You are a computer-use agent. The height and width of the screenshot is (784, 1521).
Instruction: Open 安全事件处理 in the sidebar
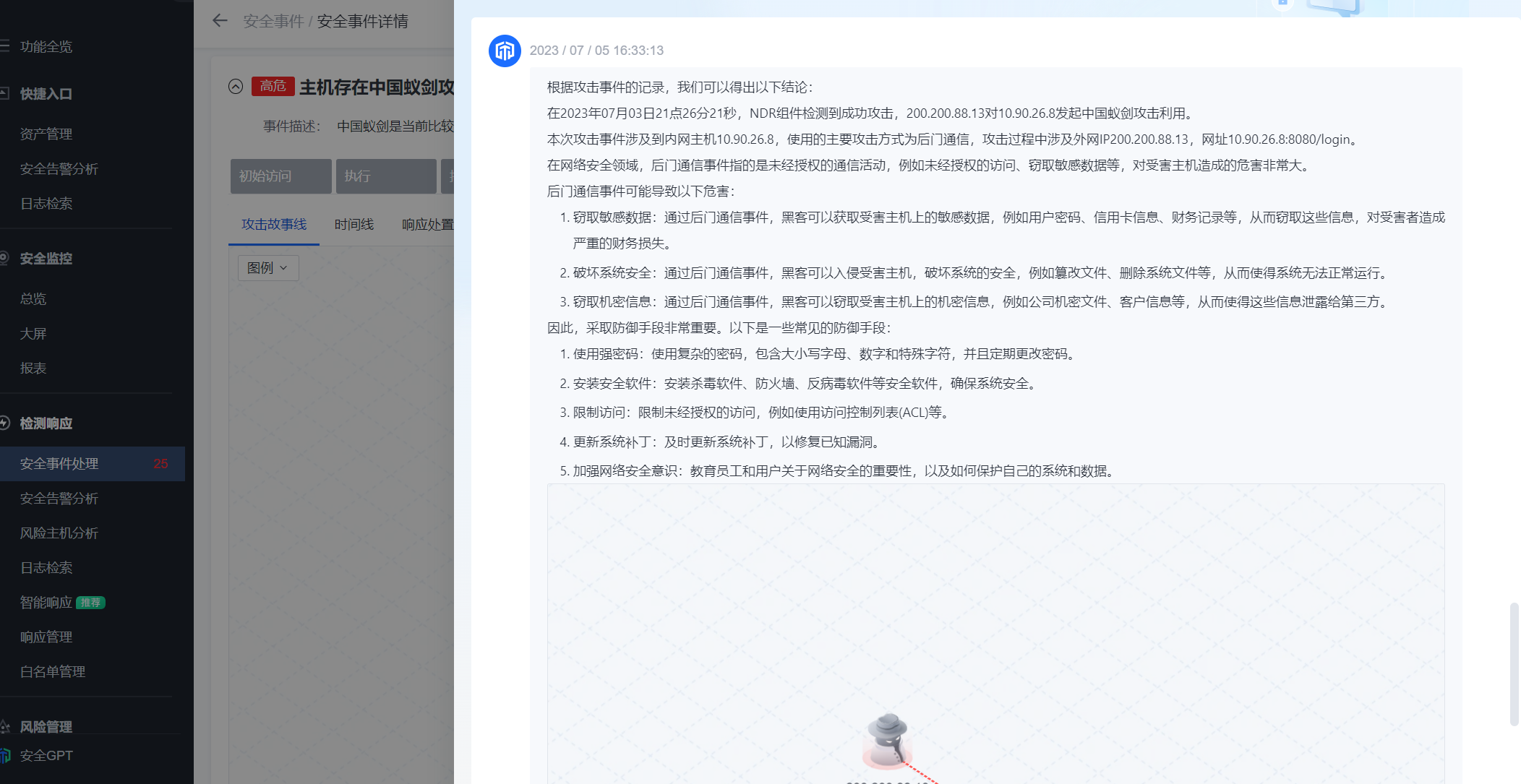[x=59, y=463]
